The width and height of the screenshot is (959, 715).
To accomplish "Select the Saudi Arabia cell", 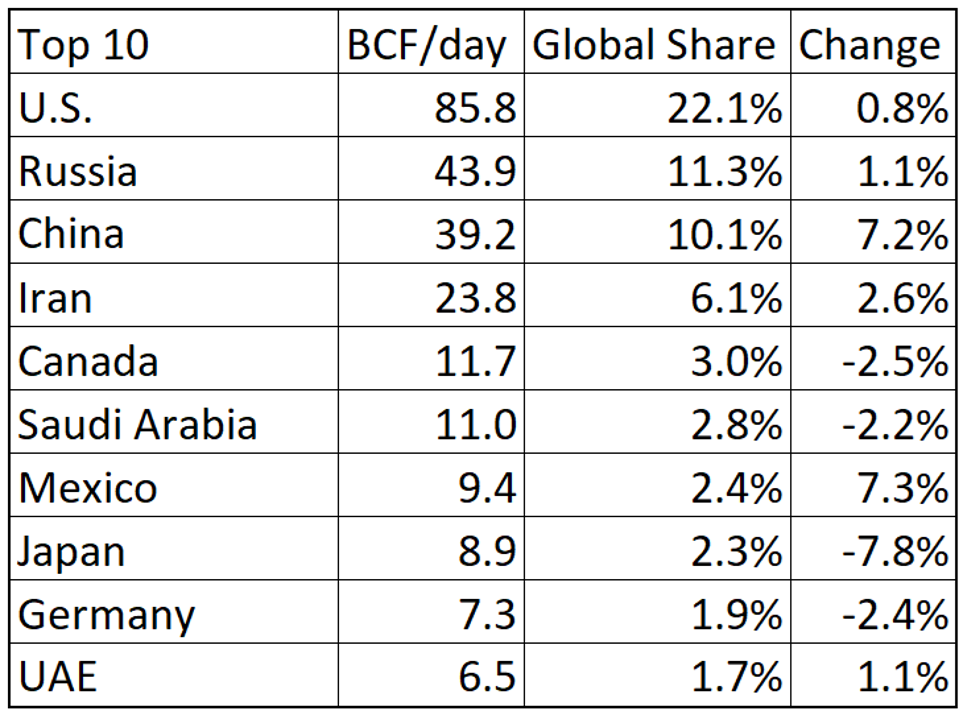I will pyautogui.click(x=138, y=424).
